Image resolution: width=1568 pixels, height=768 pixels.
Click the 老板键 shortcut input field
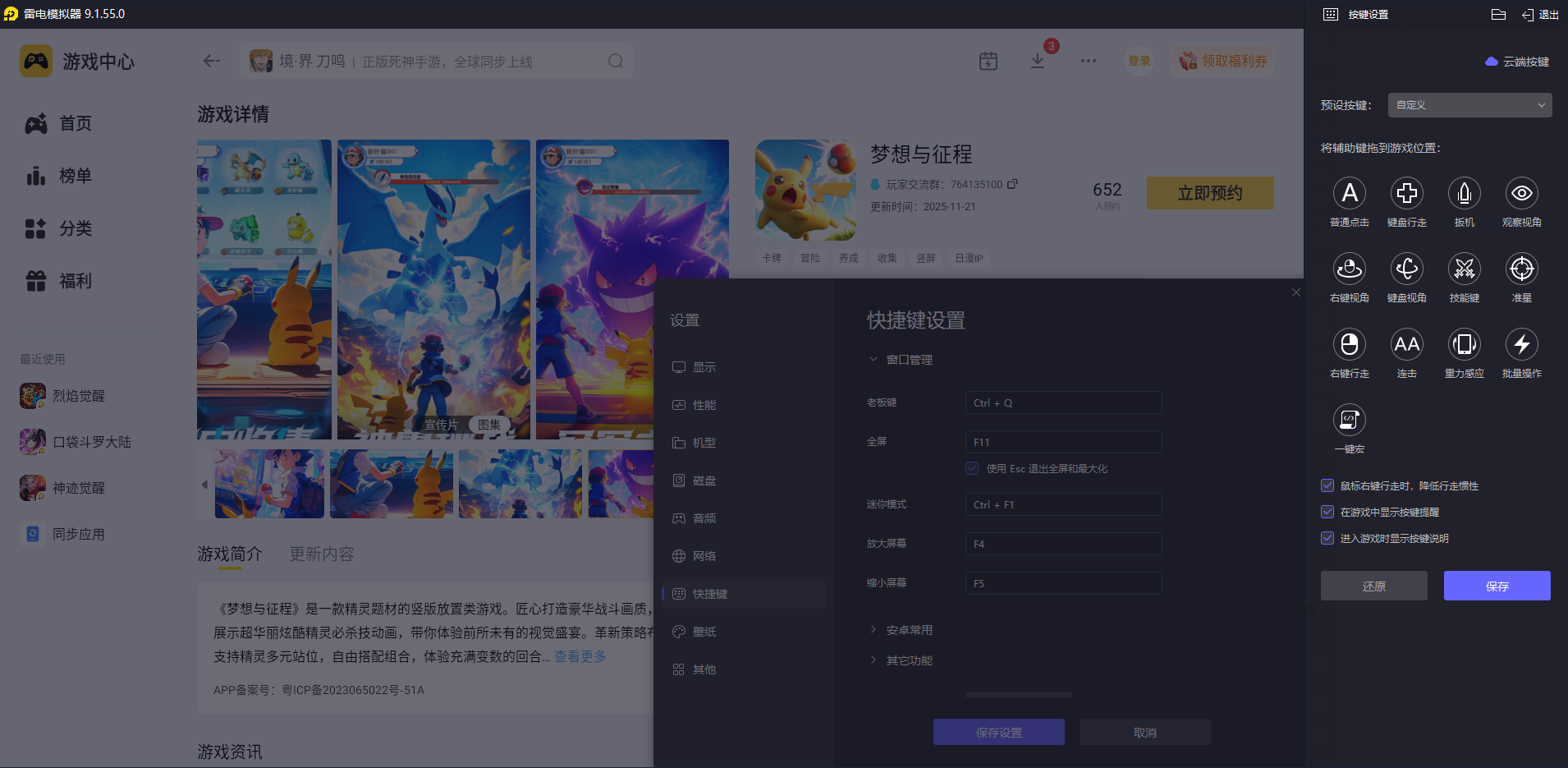(1062, 402)
